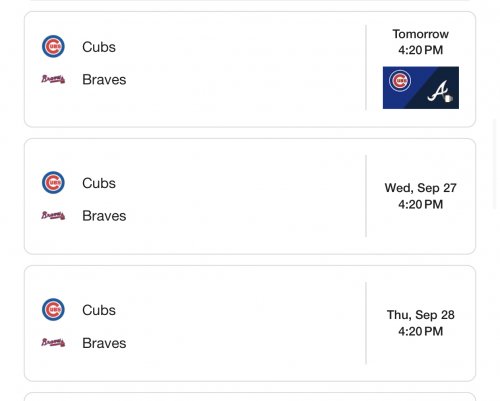
Task: Click the Braves logo in the Sep 28 game
Action: (x=53, y=343)
